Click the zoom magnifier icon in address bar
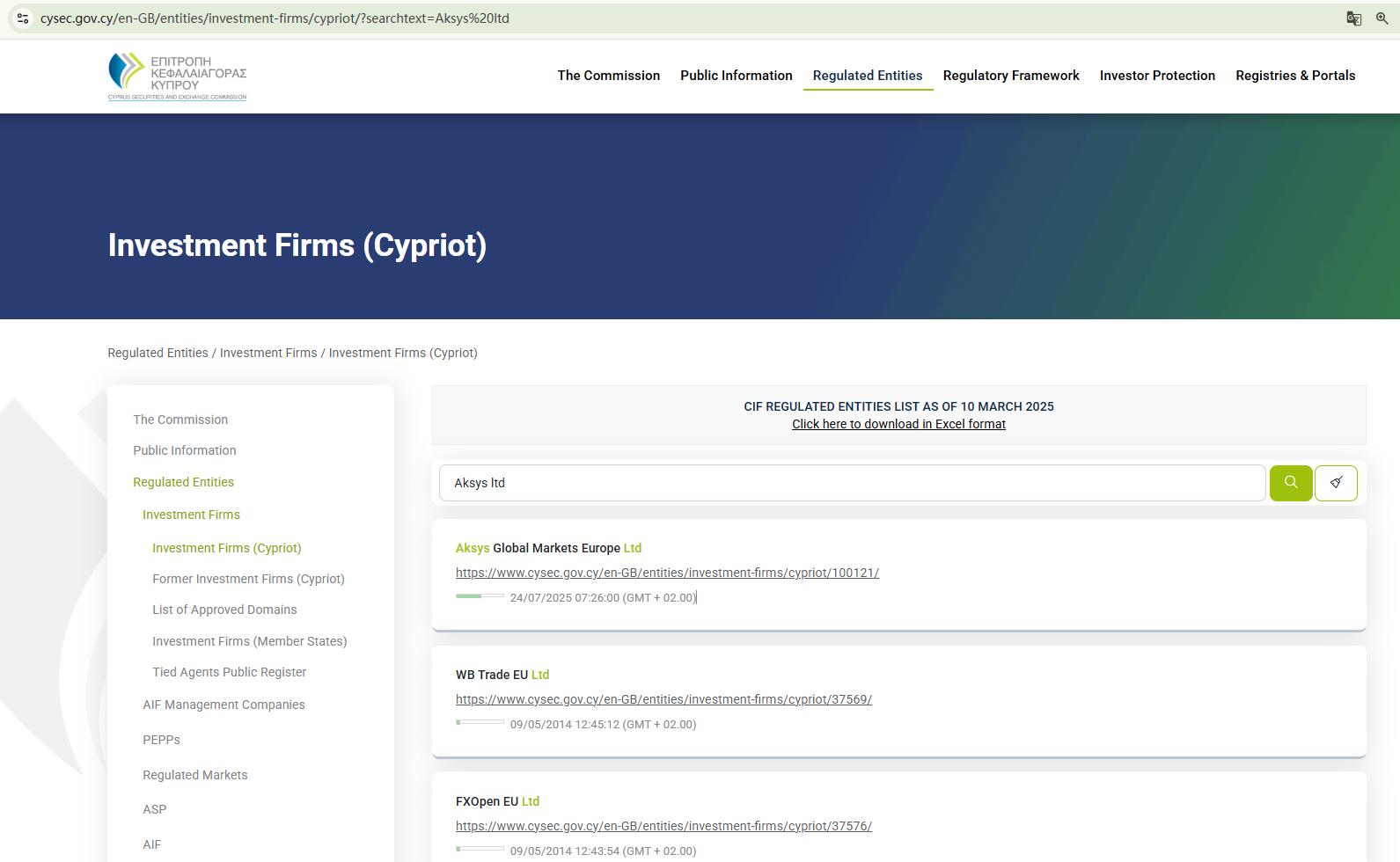This screenshot has height=862, width=1400. (1382, 18)
